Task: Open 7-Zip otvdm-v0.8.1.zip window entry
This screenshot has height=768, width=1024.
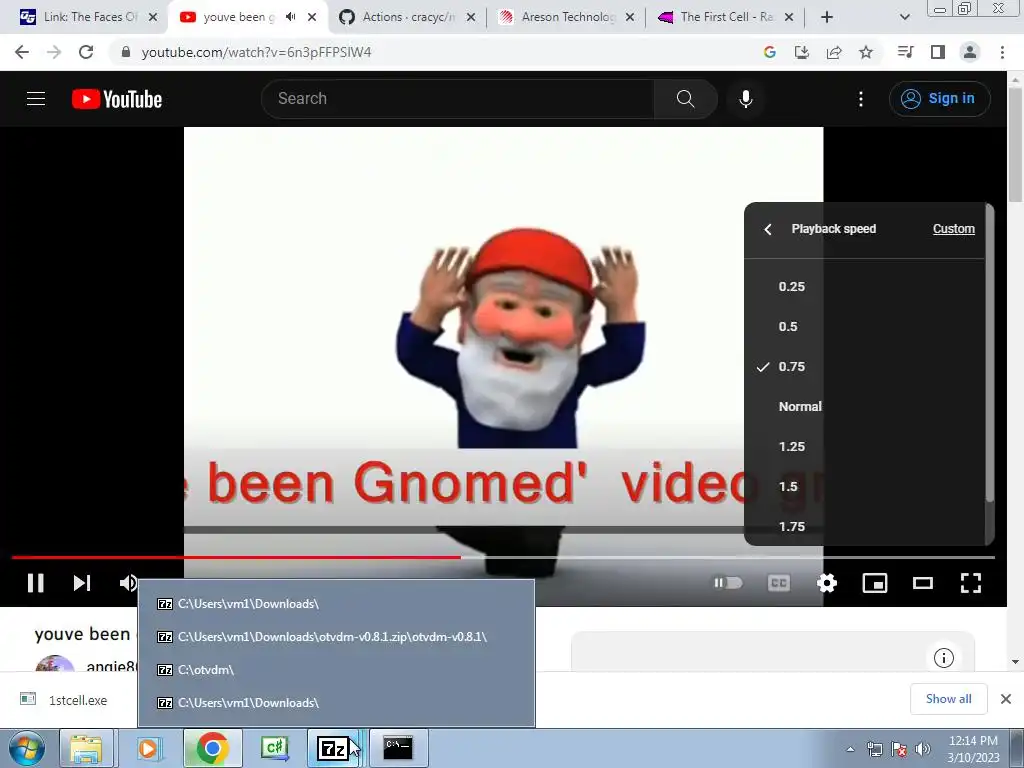Action: 336,637
